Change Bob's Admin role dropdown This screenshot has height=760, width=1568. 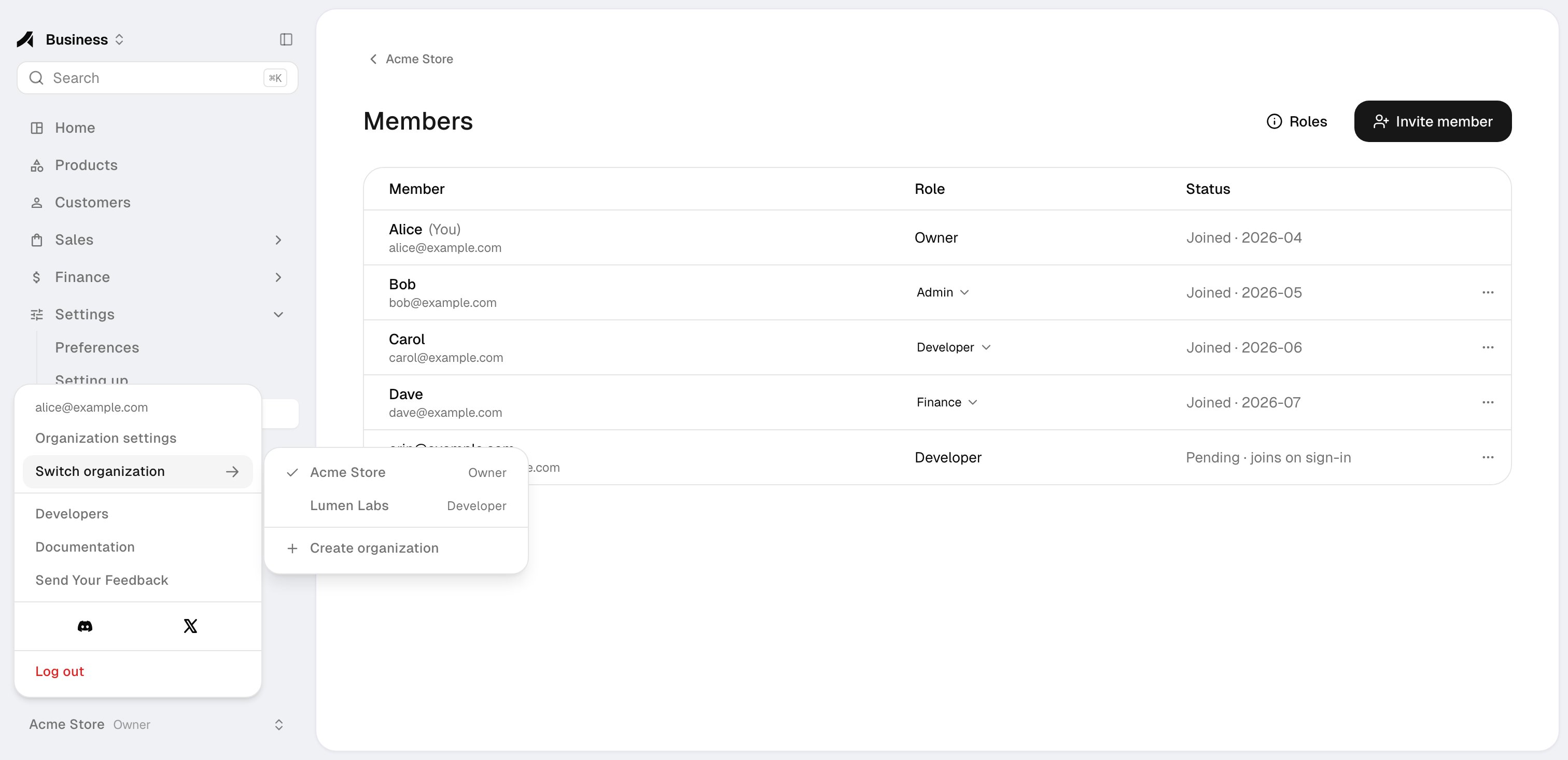pos(943,293)
